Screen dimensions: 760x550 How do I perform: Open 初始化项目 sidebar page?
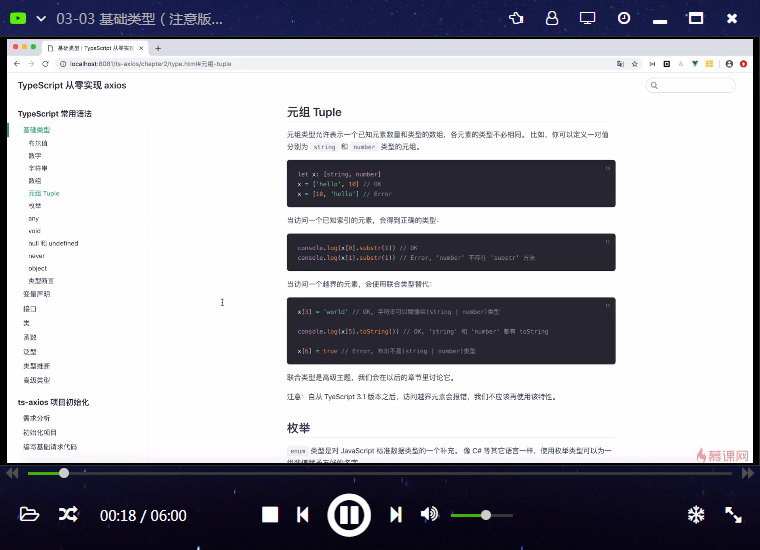(x=40, y=432)
